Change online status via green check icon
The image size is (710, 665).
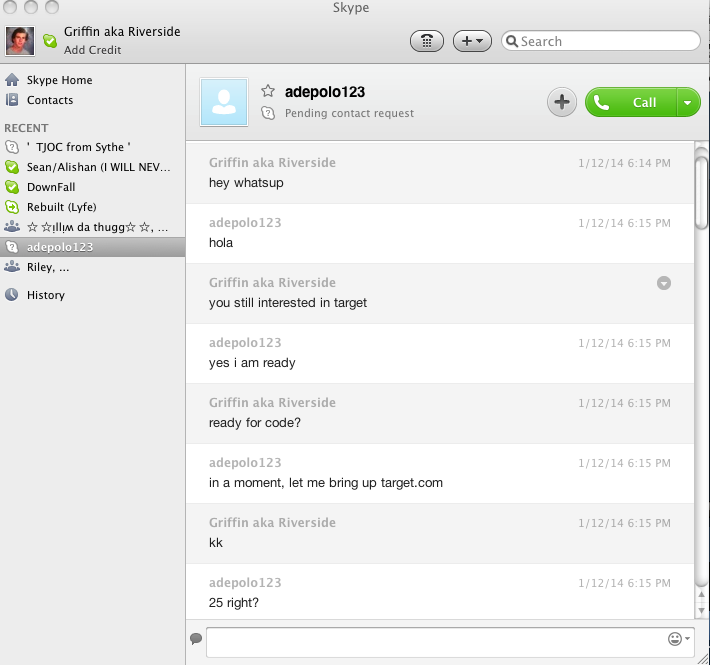pos(50,41)
